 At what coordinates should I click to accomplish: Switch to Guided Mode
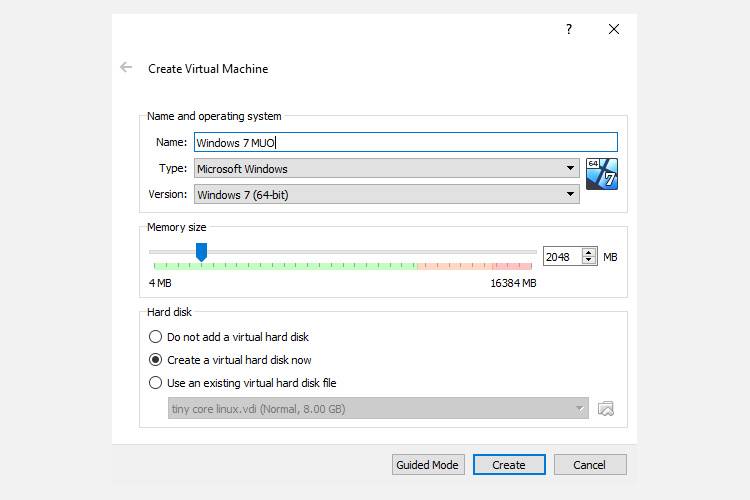[427, 465]
